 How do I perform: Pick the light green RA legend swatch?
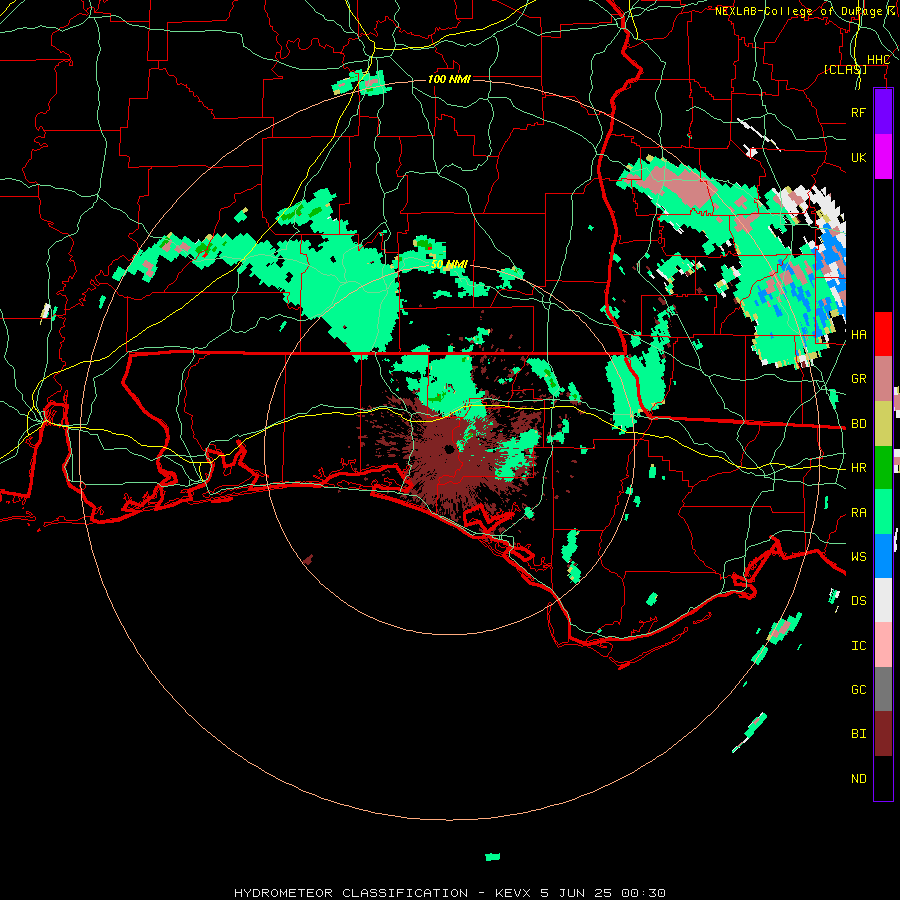(x=883, y=512)
